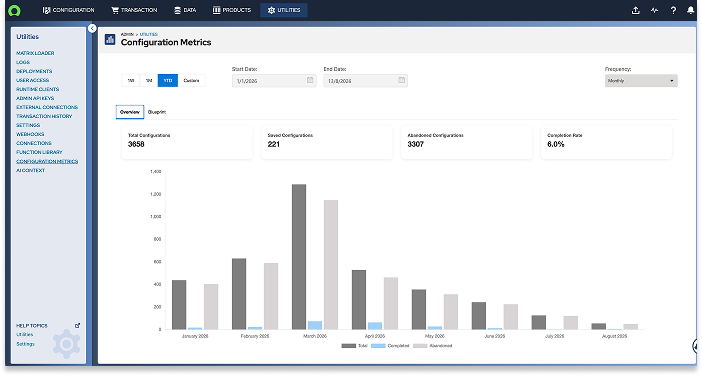Viewport: 702px width, 376px height.
Task: Toggle the Abandoned legend swatch
Action: pyautogui.click(x=420, y=346)
